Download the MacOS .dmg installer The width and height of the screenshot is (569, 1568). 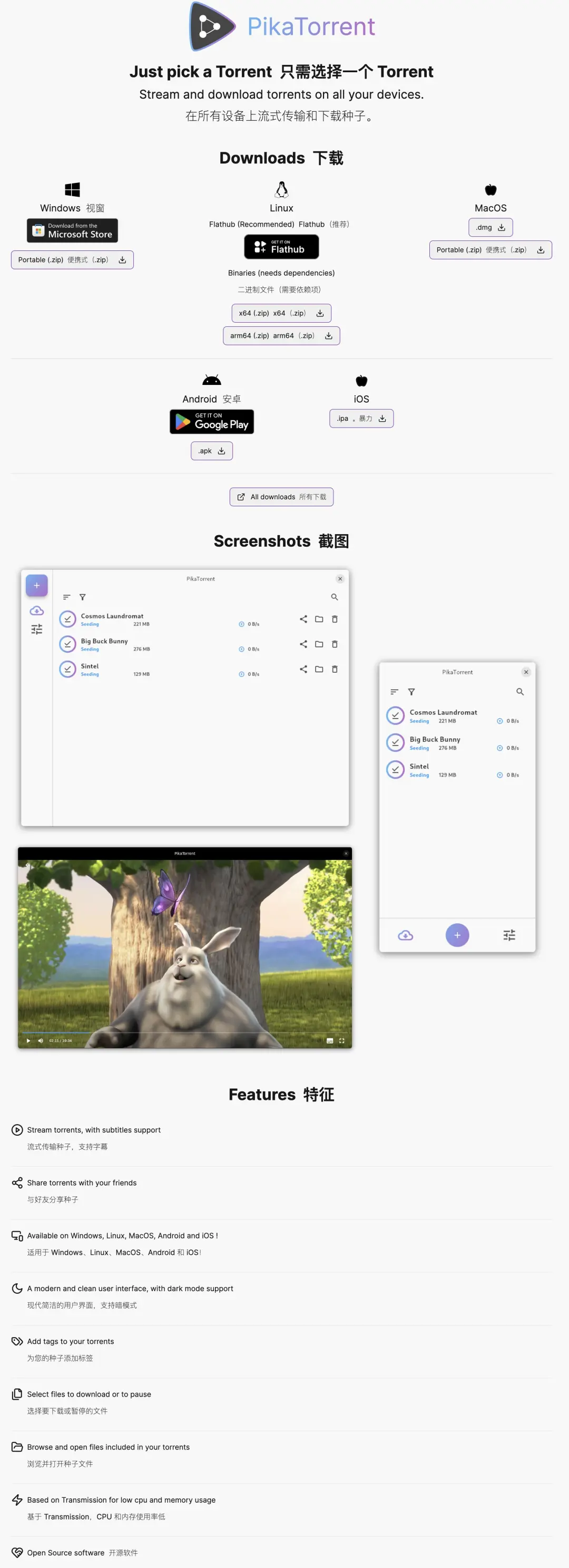(x=490, y=228)
